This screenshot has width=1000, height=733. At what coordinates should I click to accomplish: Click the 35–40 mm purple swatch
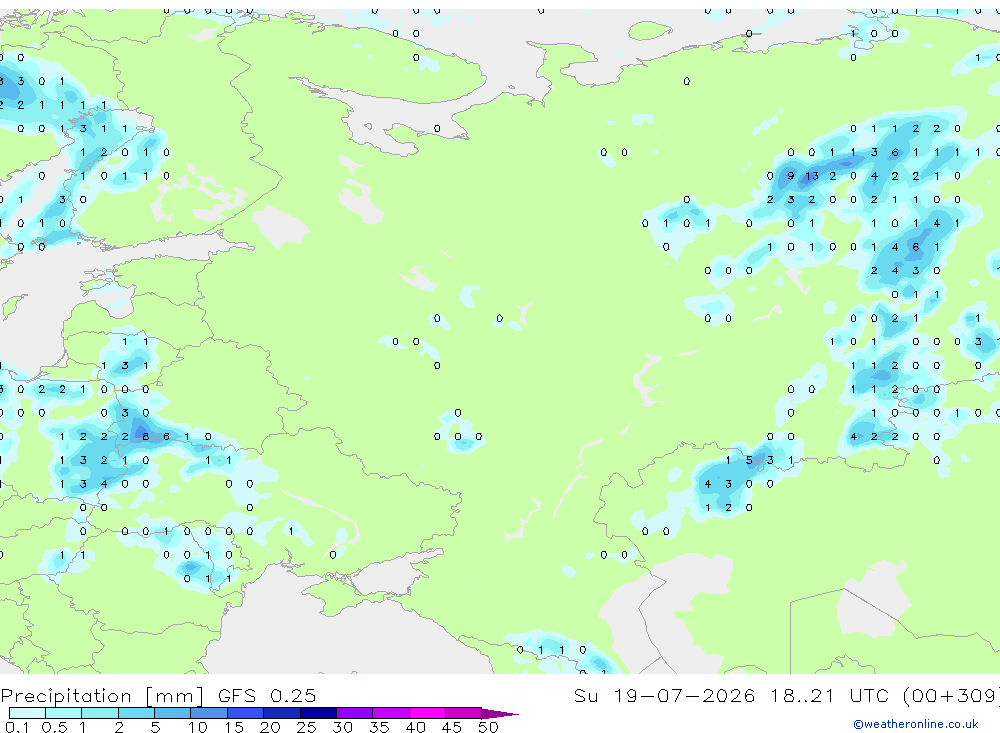tap(390, 713)
